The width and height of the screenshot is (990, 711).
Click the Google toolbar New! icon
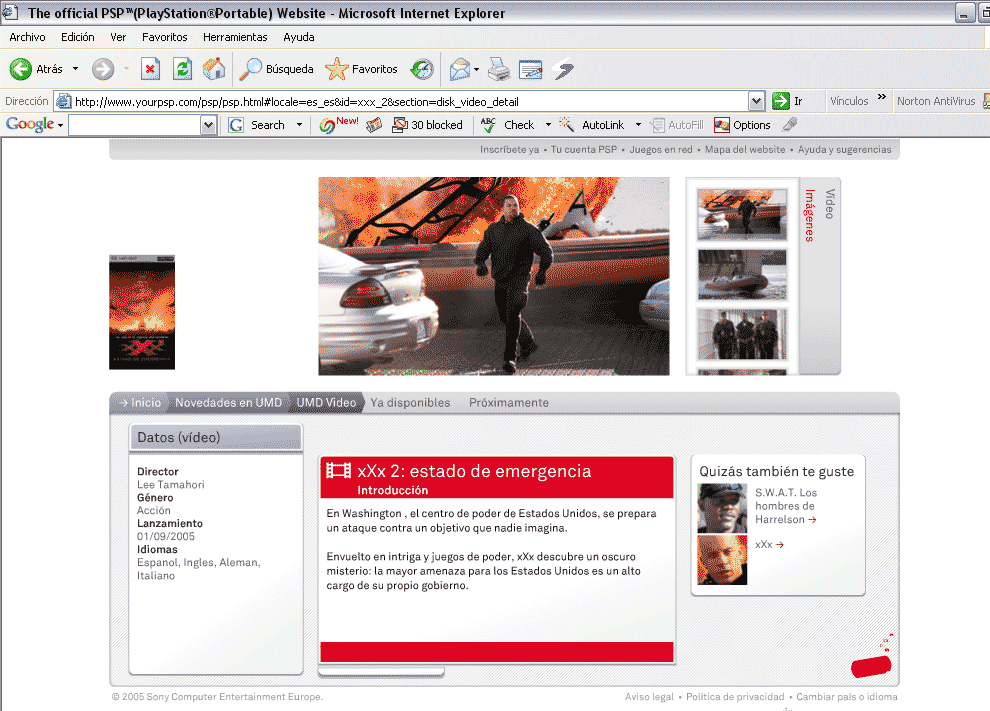pyautogui.click(x=338, y=125)
